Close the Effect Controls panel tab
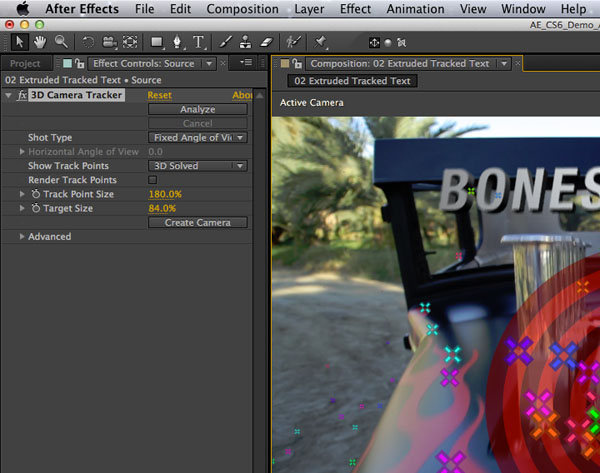 click(x=223, y=63)
